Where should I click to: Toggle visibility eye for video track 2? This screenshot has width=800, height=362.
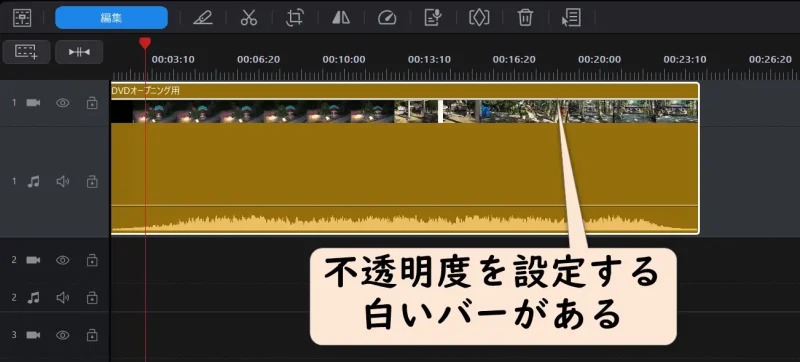click(62, 260)
